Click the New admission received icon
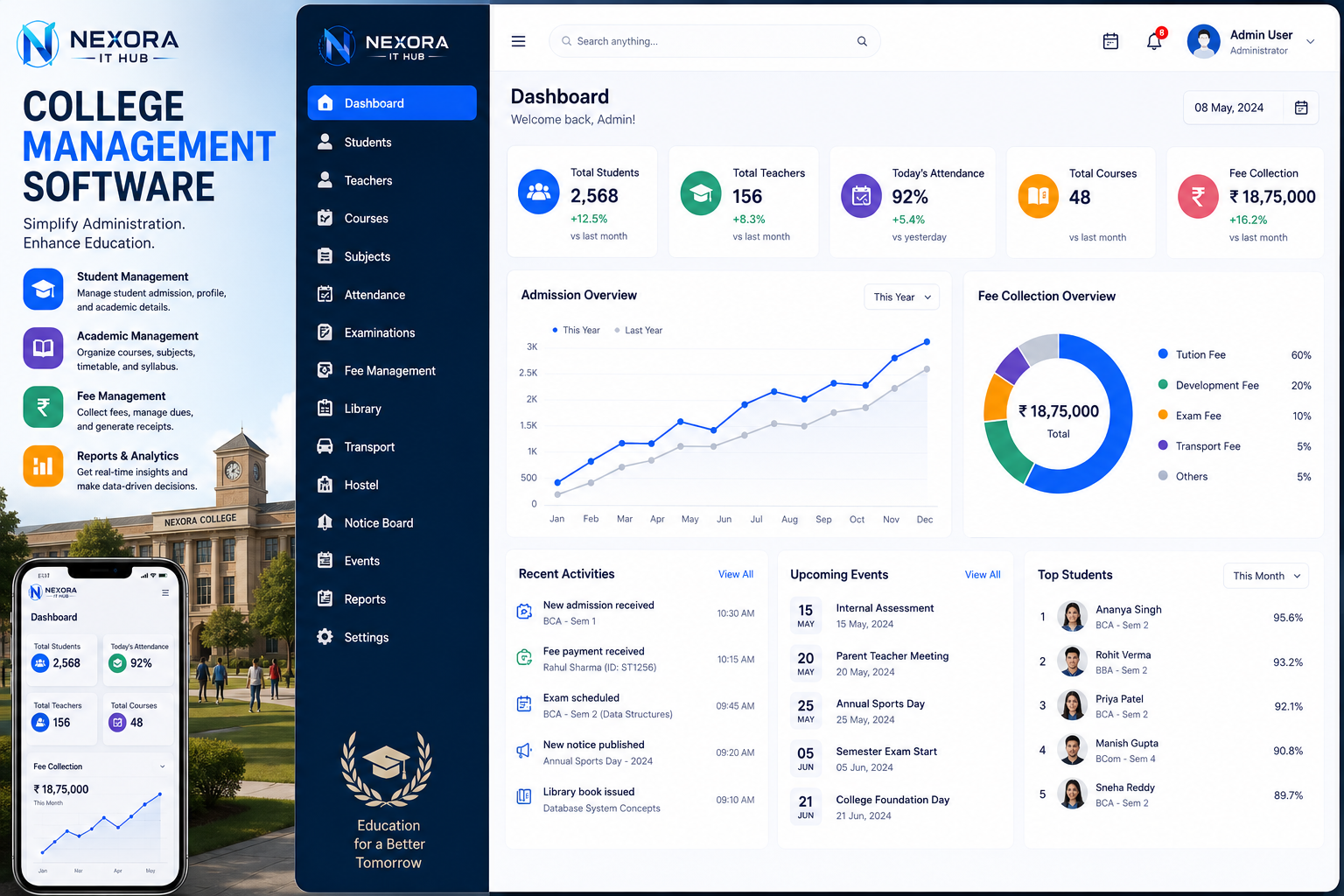The image size is (1344, 896). [x=524, y=612]
